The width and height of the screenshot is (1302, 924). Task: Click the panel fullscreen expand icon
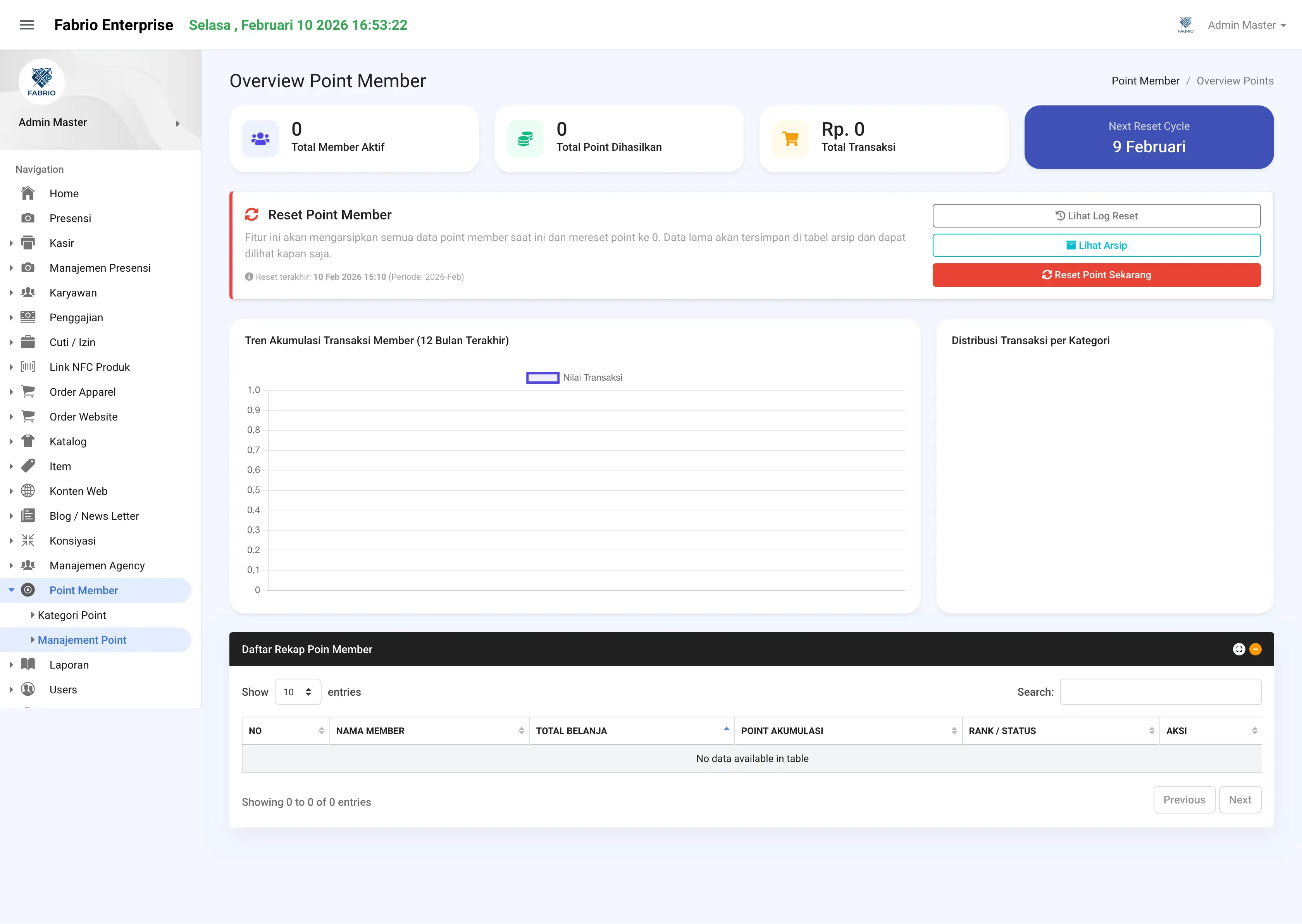[x=1238, y=649]
